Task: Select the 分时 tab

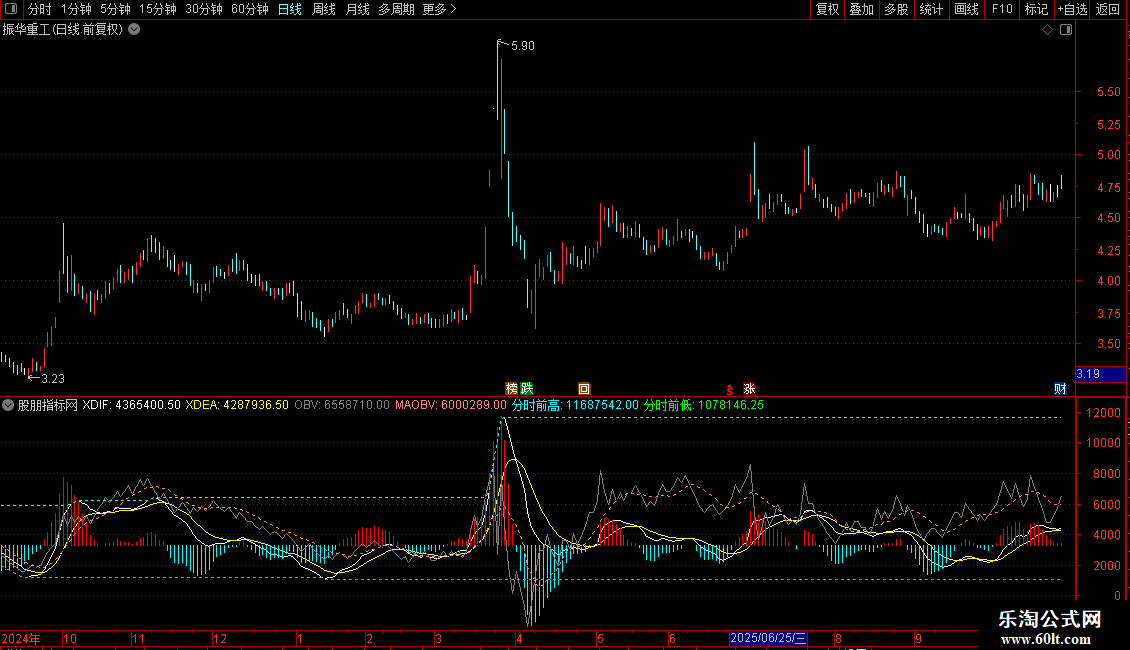Action: pyautogui.click(x=39, y=9)
